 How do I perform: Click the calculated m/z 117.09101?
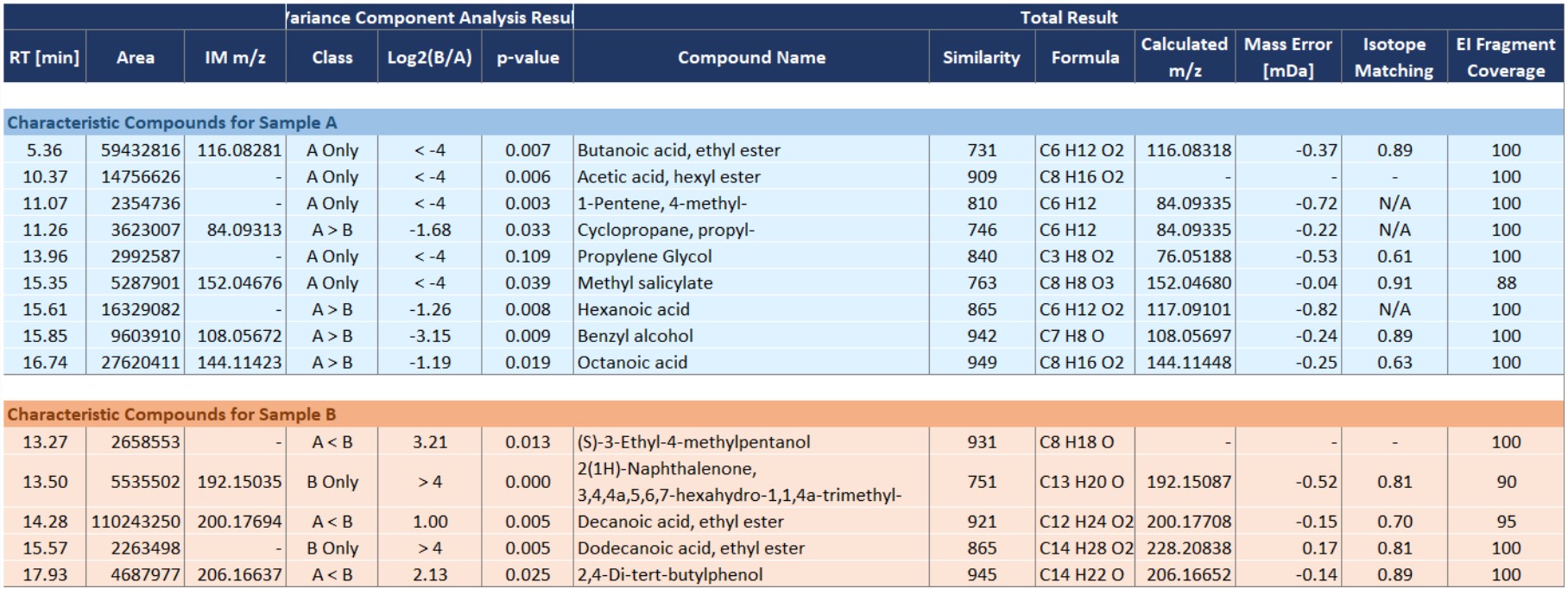[x=1189, y=309]
